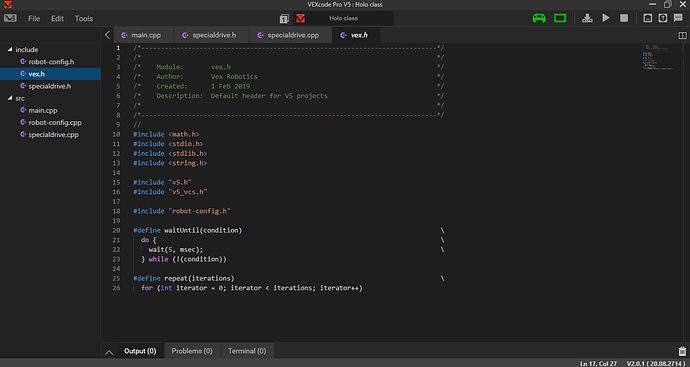Open robot-config.cpp in the file tree
Viewport: 690px width, 367px height.
[x=50, y=123]
